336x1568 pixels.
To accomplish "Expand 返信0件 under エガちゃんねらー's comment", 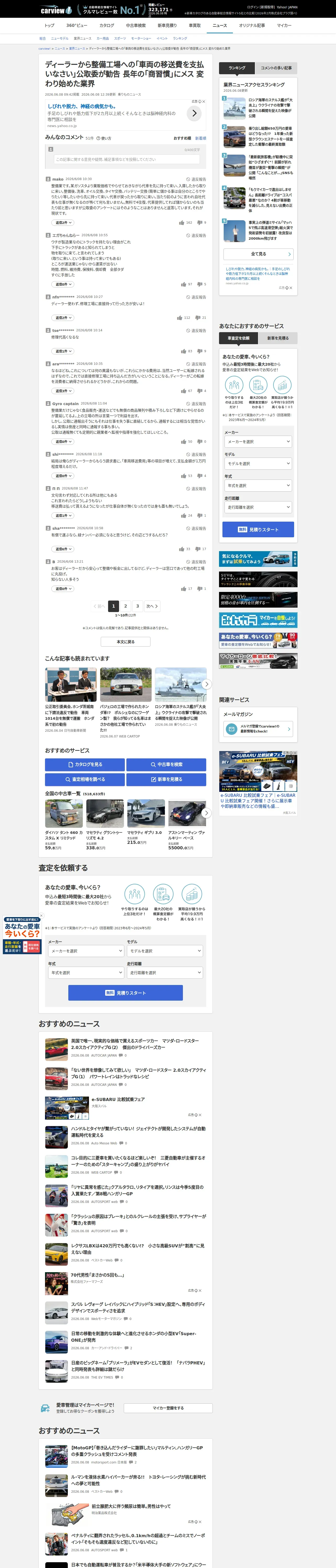I will 63,284.
